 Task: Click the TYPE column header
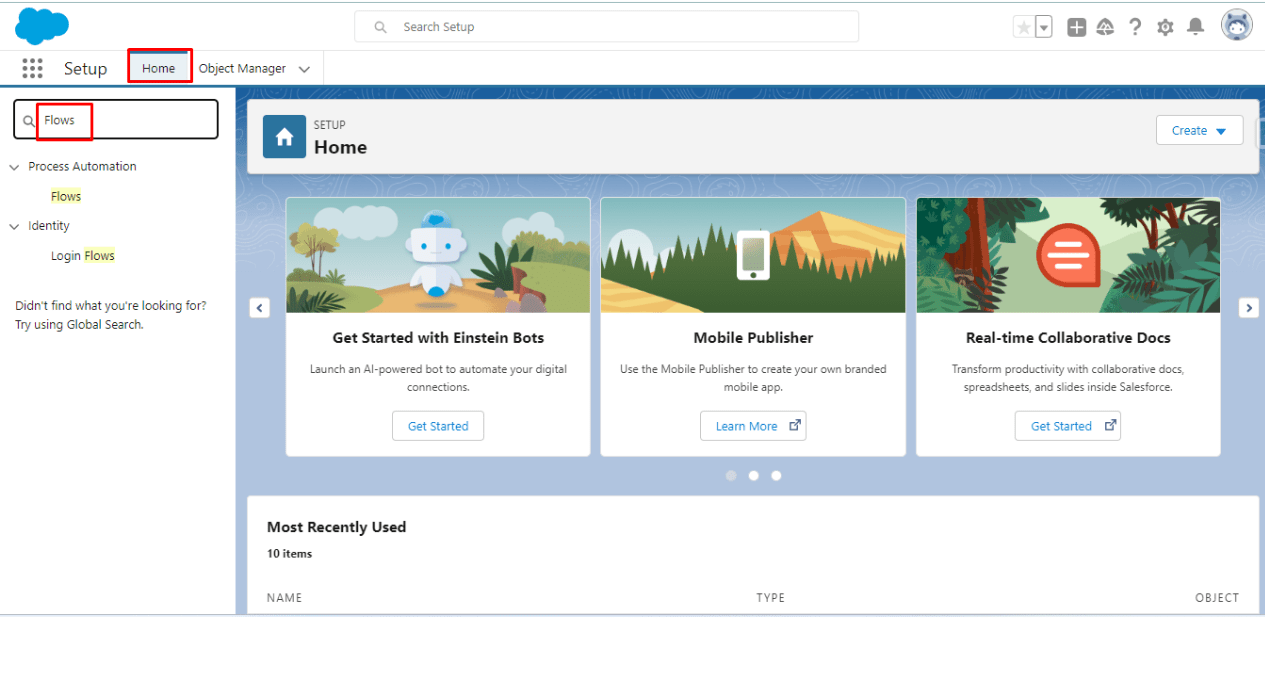pyautogui.click(x=770, y=598)
